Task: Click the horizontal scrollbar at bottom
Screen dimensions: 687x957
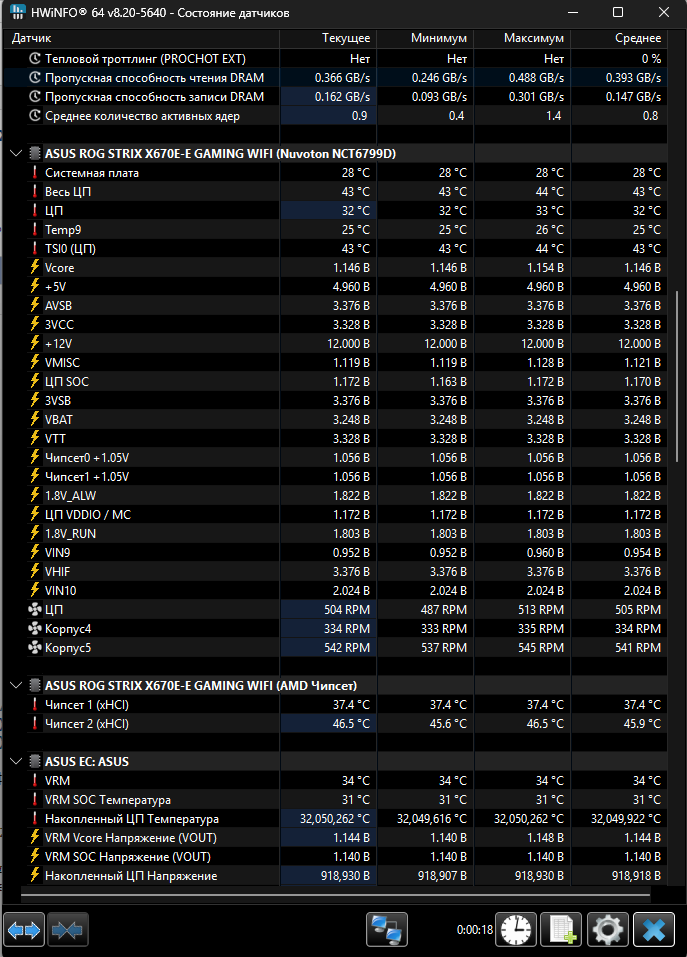Action: pos(336,895)
